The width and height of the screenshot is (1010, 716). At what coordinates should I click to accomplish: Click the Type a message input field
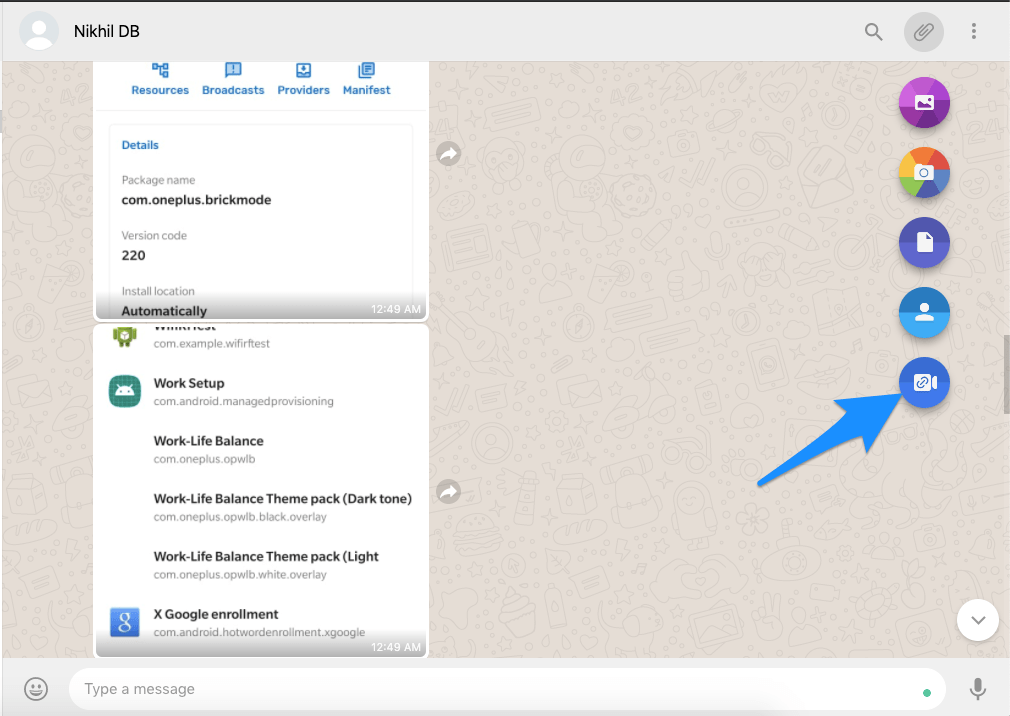coord(507,689)
